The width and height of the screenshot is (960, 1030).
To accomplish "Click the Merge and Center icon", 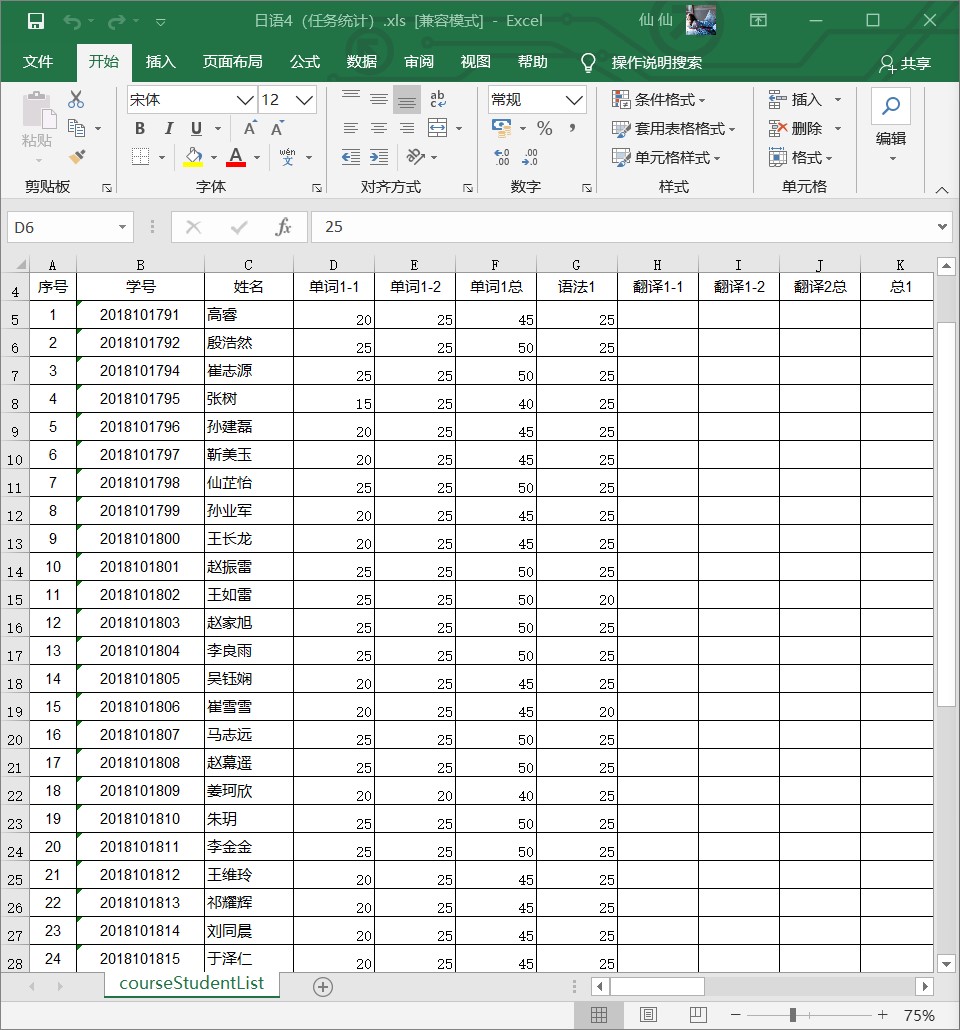I will tap(437, 128).
